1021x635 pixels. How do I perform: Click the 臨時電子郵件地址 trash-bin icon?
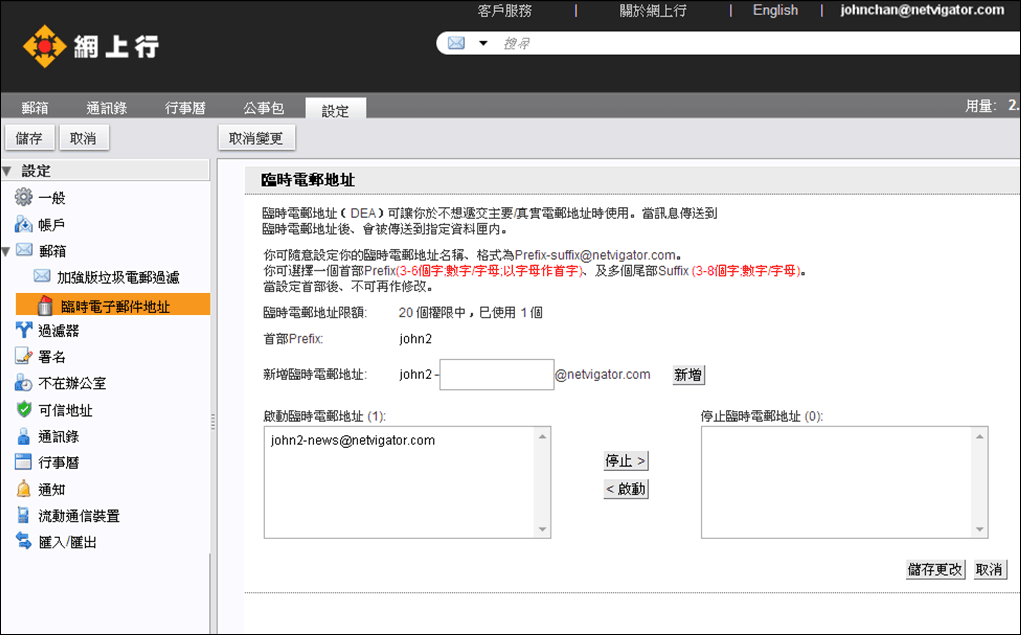[45, 305]
